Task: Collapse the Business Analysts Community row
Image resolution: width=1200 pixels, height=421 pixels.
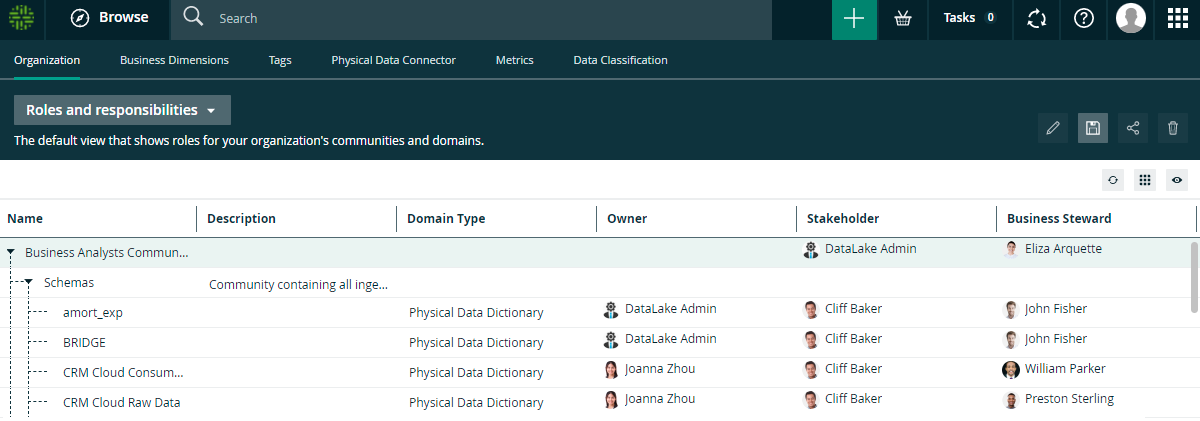Action: pyautogui.click(x=11, y=253)
